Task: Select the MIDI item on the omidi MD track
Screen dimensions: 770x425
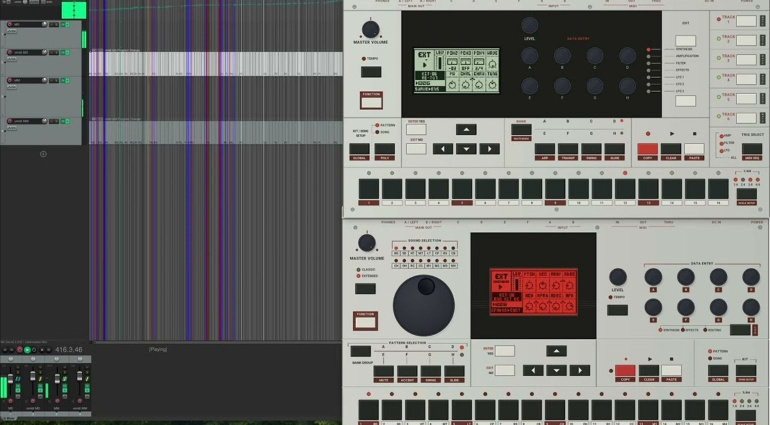Action: (x=216, y=64)
